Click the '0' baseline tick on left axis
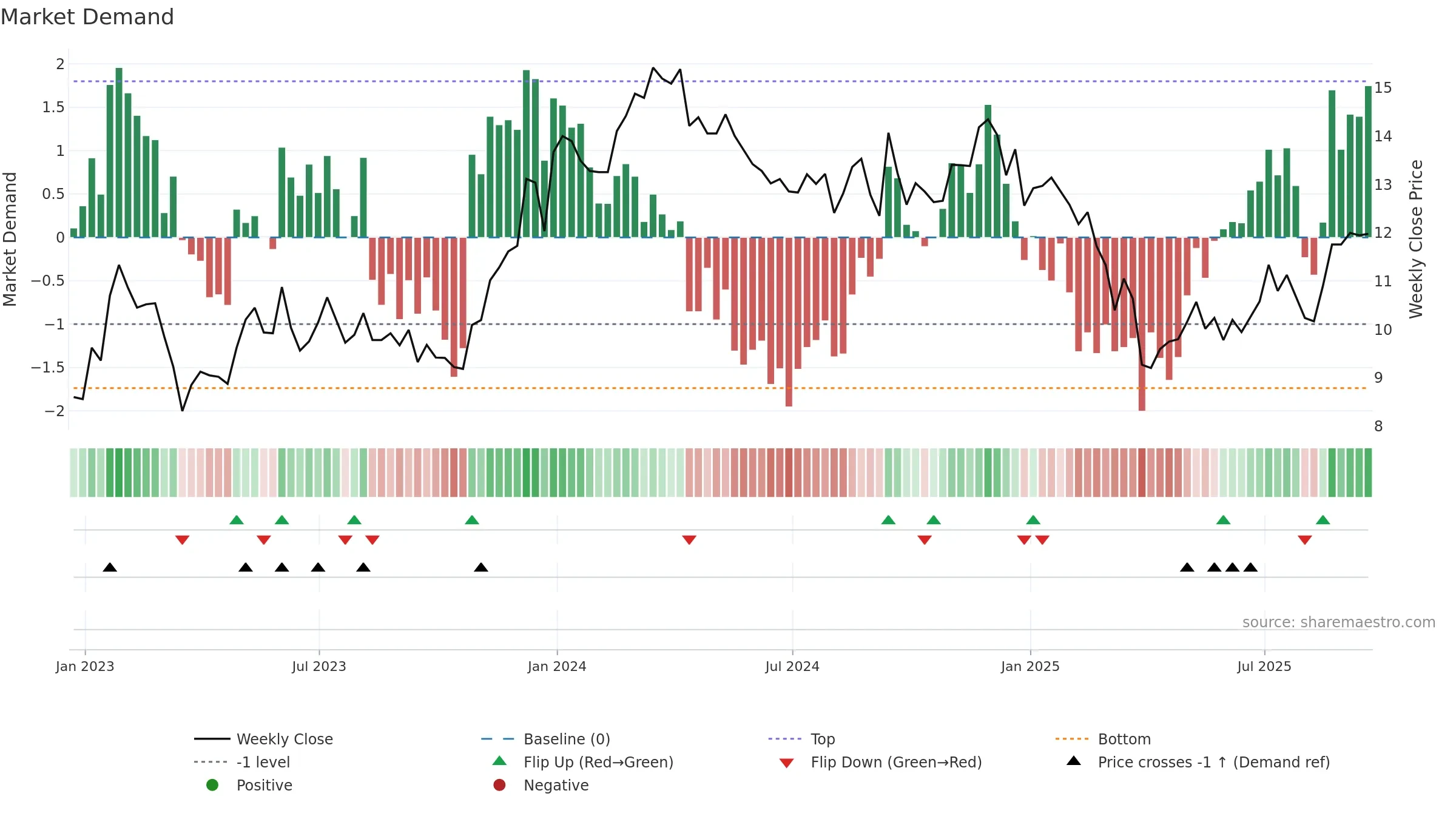The height and width of the screenshot is (819, 1456). tap(60, 237)
